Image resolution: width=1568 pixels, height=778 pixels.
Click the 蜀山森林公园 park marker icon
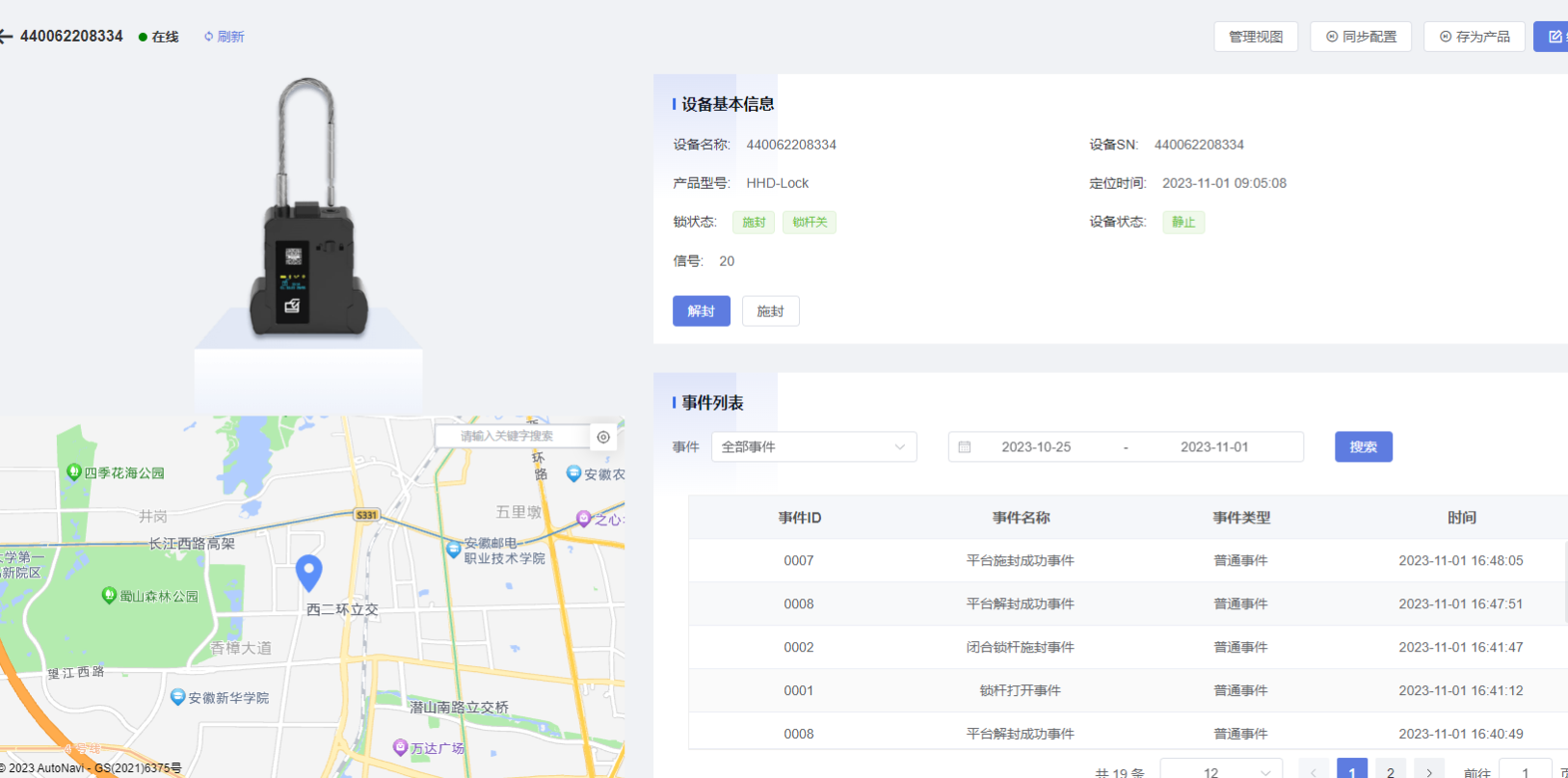pos(109,596)
